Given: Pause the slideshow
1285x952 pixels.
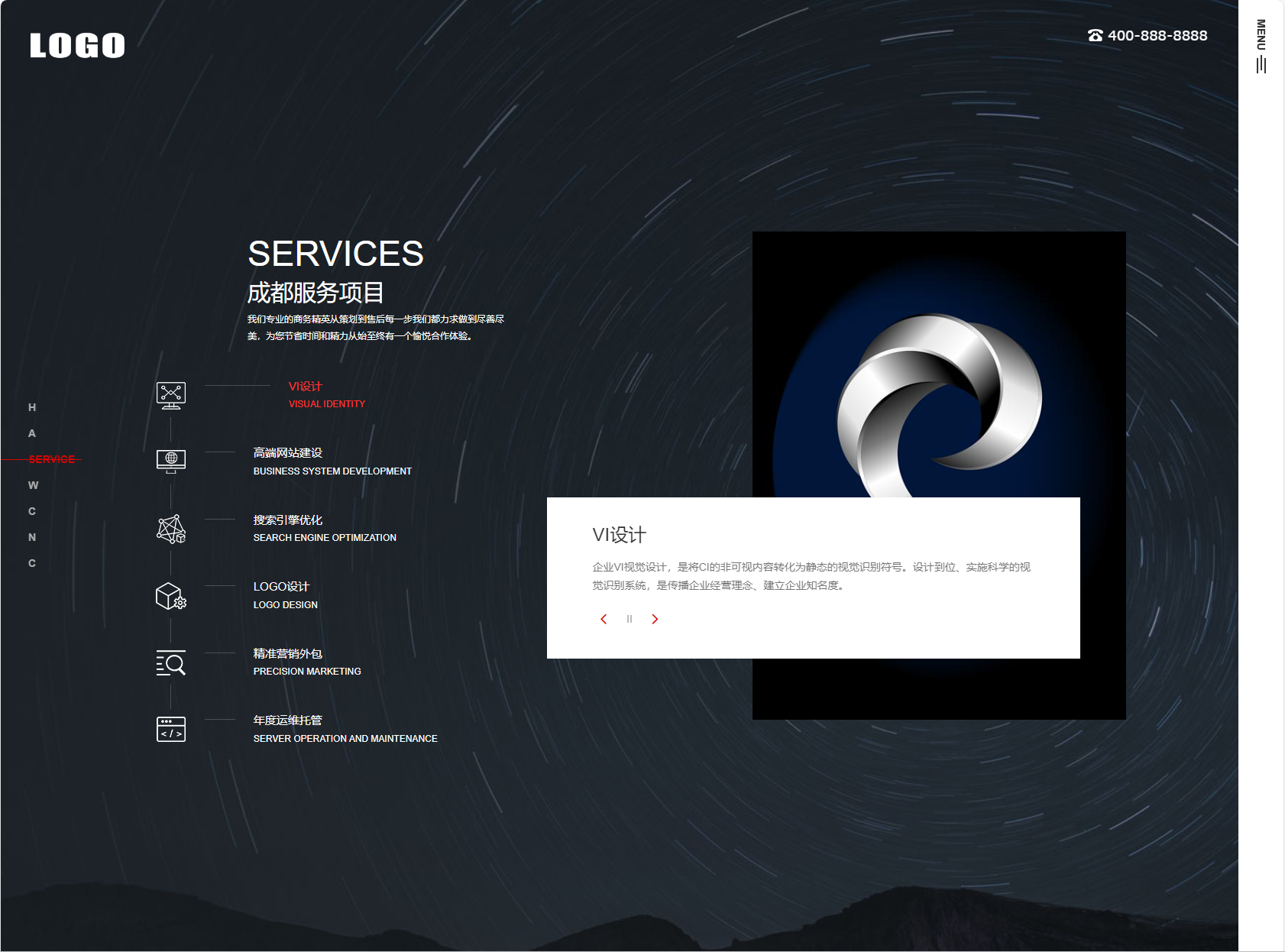Looking at the screenshot, I should 630,619.
